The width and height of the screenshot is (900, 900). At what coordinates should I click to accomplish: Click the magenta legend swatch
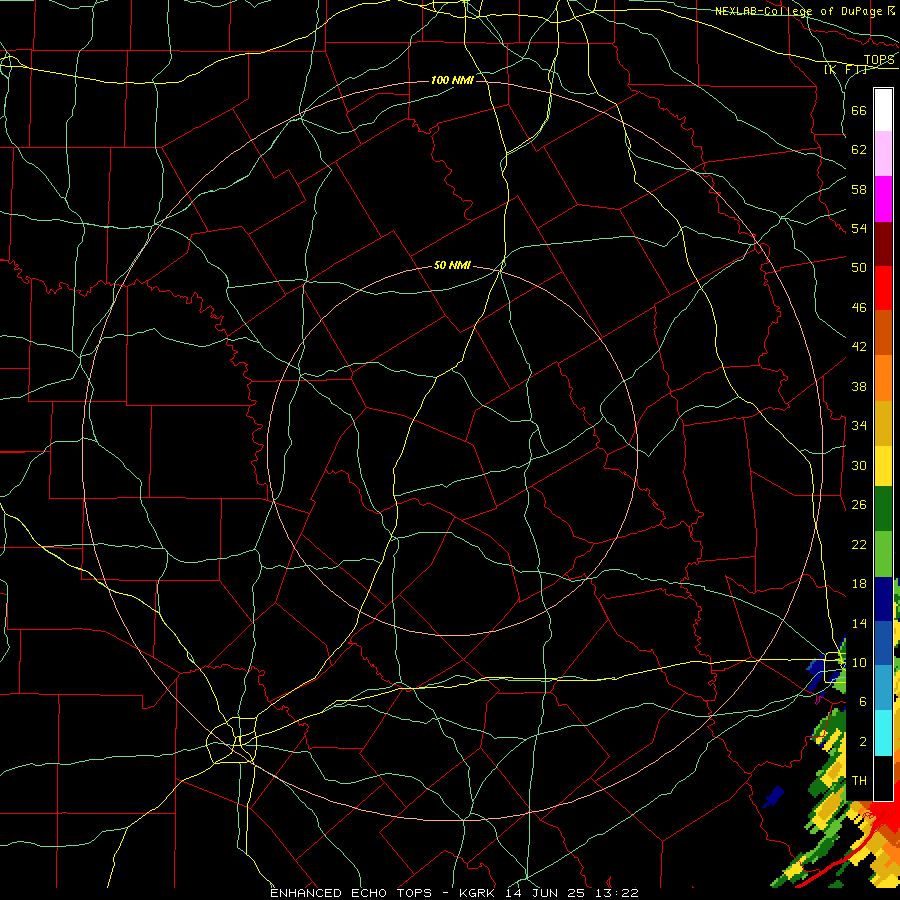883,199
